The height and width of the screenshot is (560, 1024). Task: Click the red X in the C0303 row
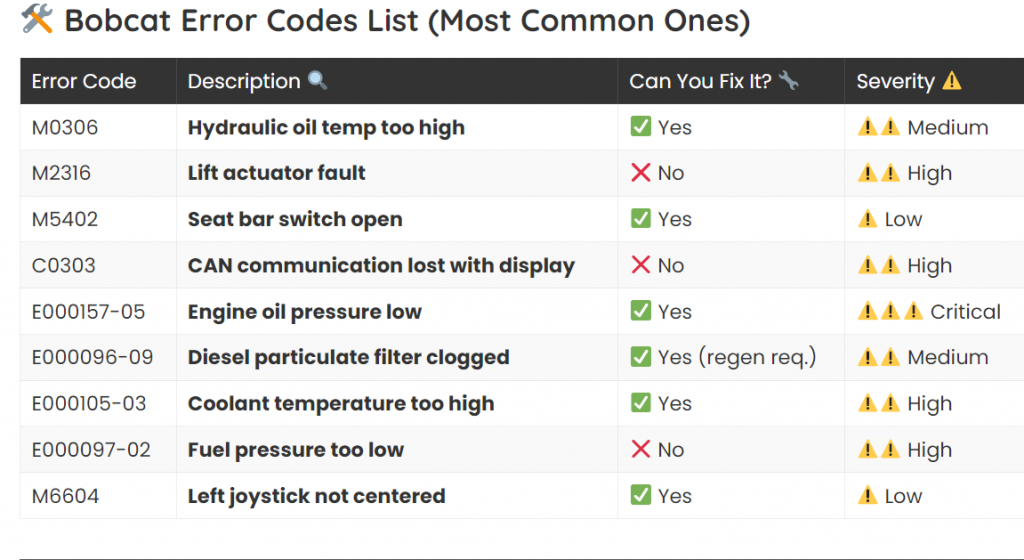641,265
